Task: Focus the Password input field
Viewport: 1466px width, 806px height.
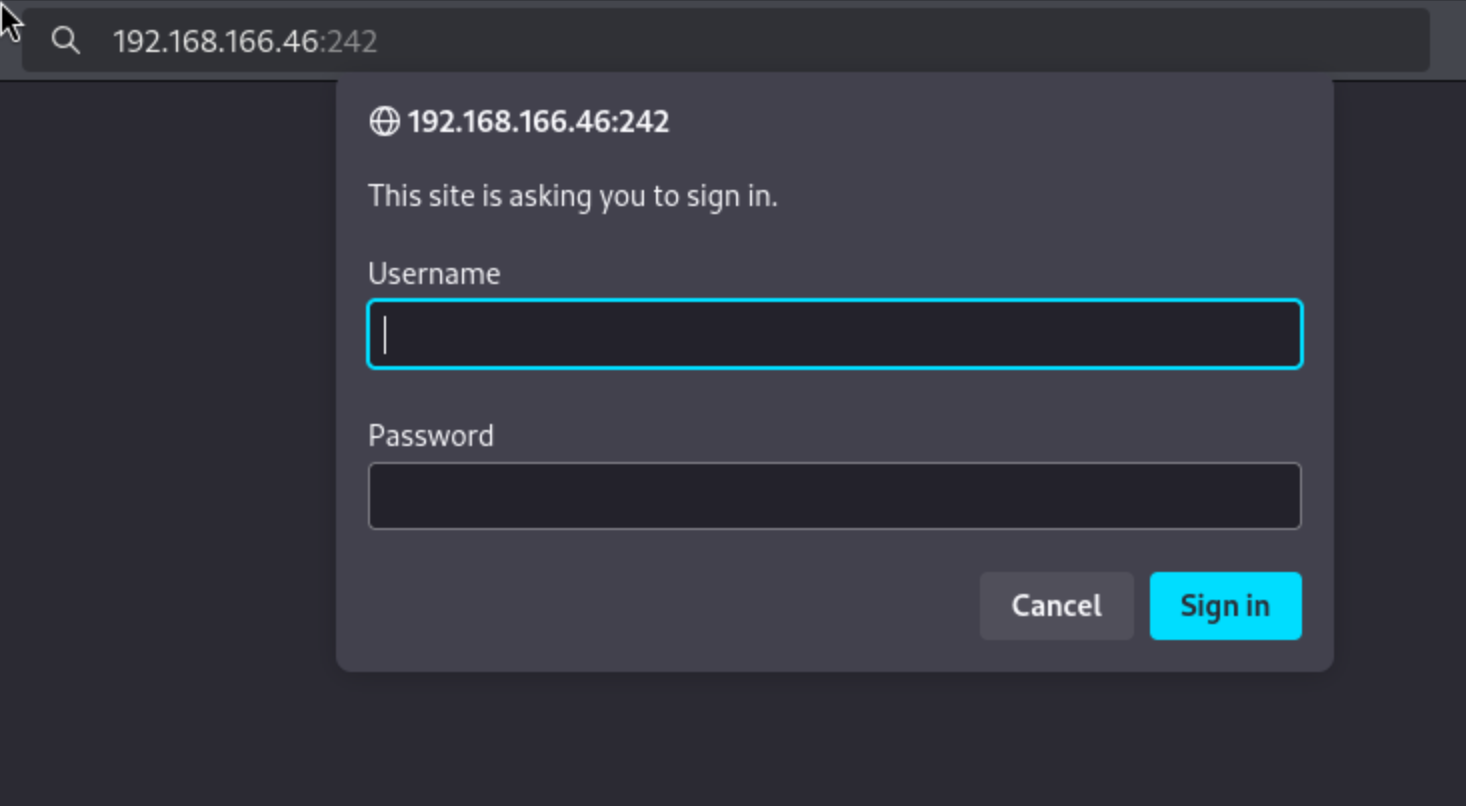Action: tap(834, 496)
